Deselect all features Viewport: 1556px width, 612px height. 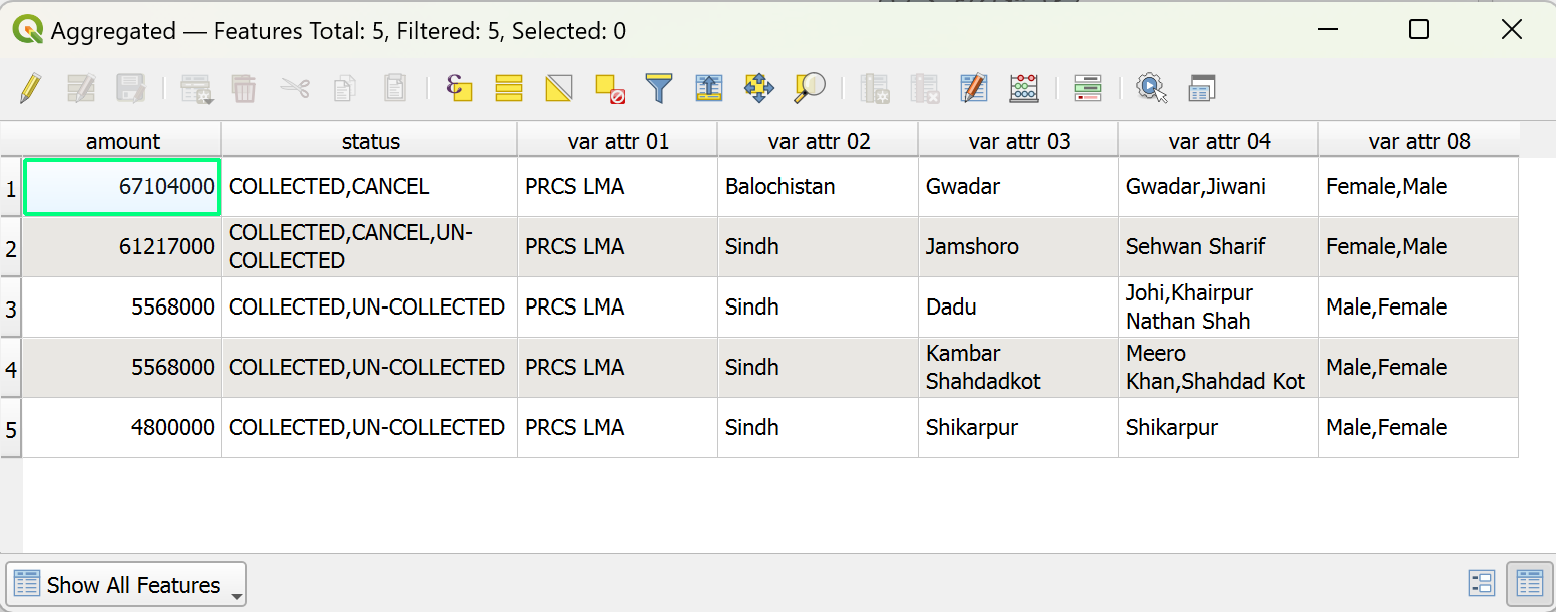pos(609,88)
